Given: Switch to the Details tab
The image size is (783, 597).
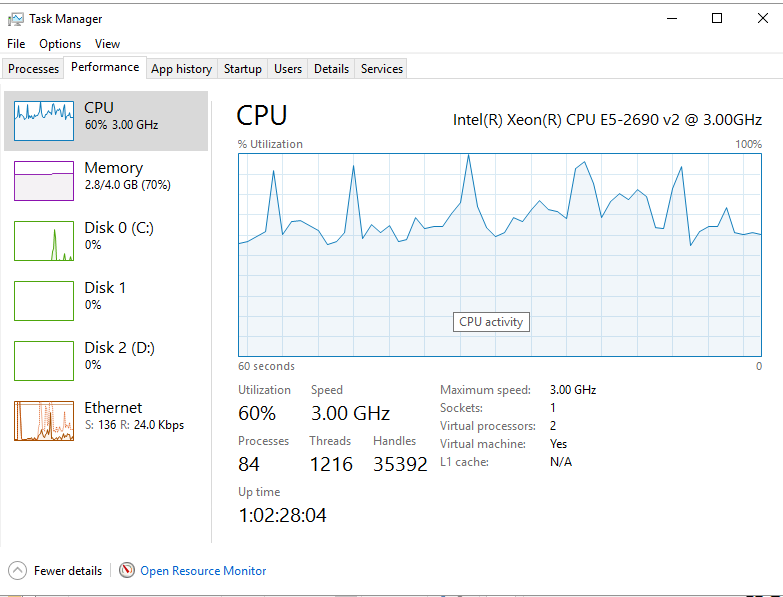Looking at the screenshot, I should pyautogui.click(x=331, y=69).
